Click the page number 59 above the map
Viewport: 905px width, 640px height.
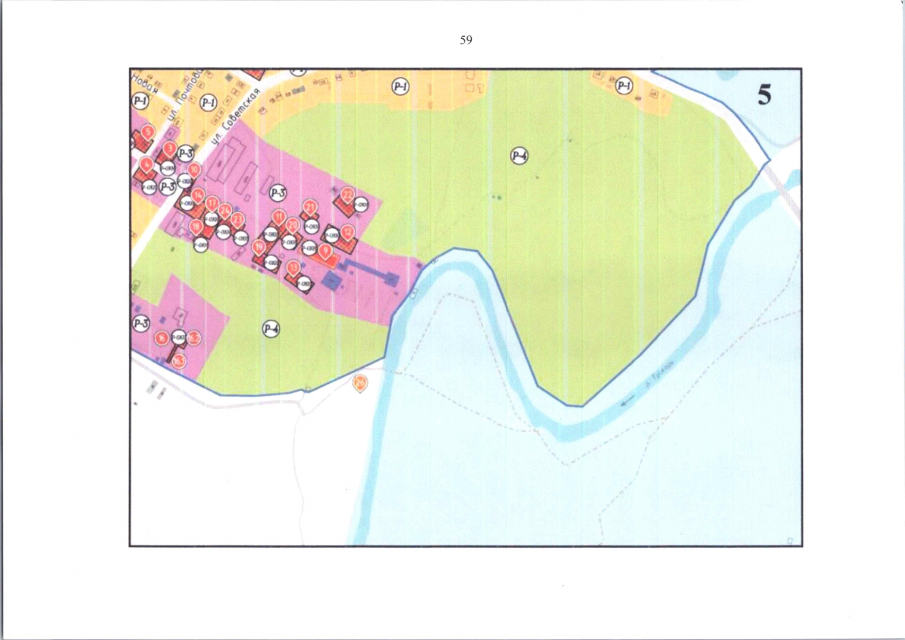pos(466,40)
